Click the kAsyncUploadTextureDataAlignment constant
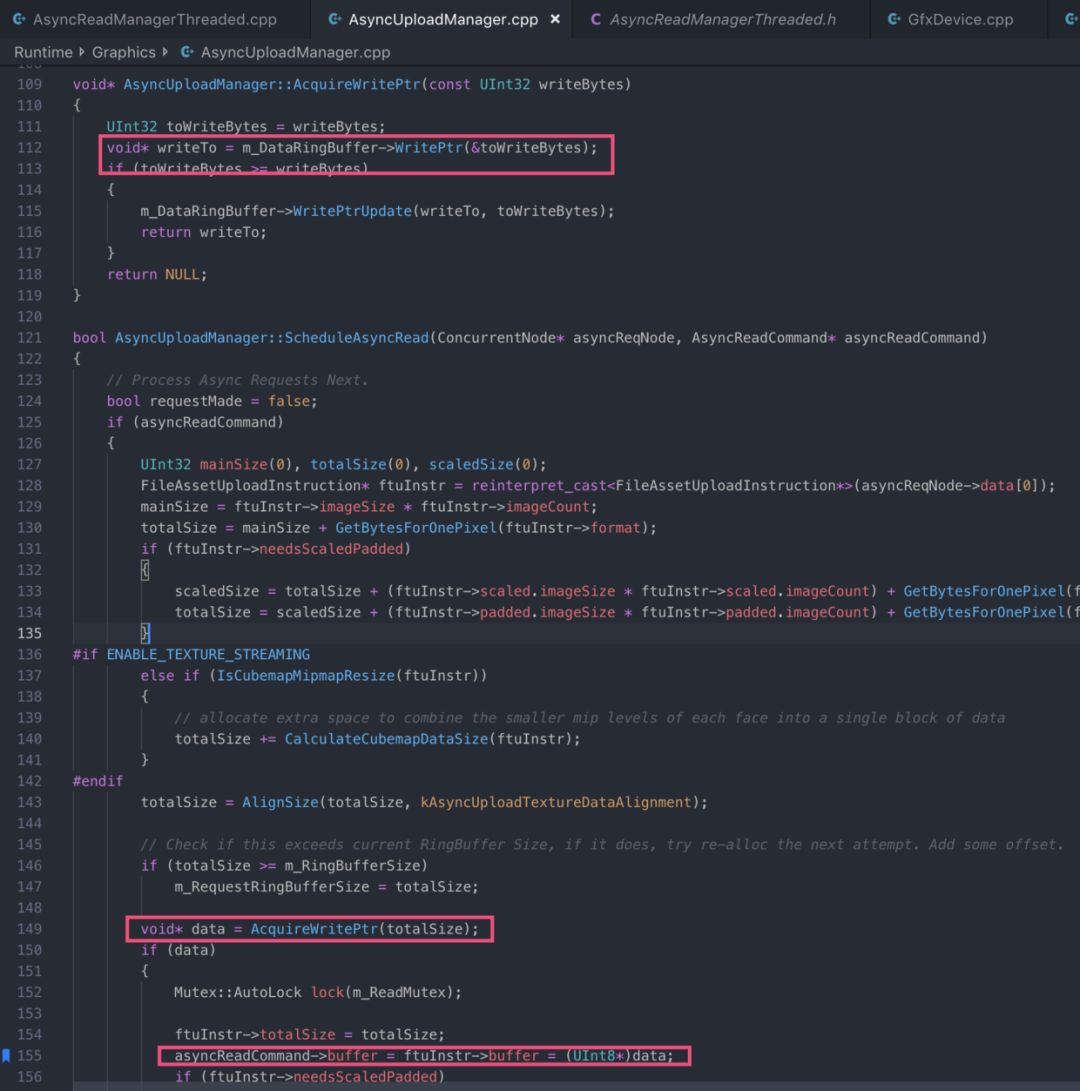1080x1091 pixels. point(556,802)
